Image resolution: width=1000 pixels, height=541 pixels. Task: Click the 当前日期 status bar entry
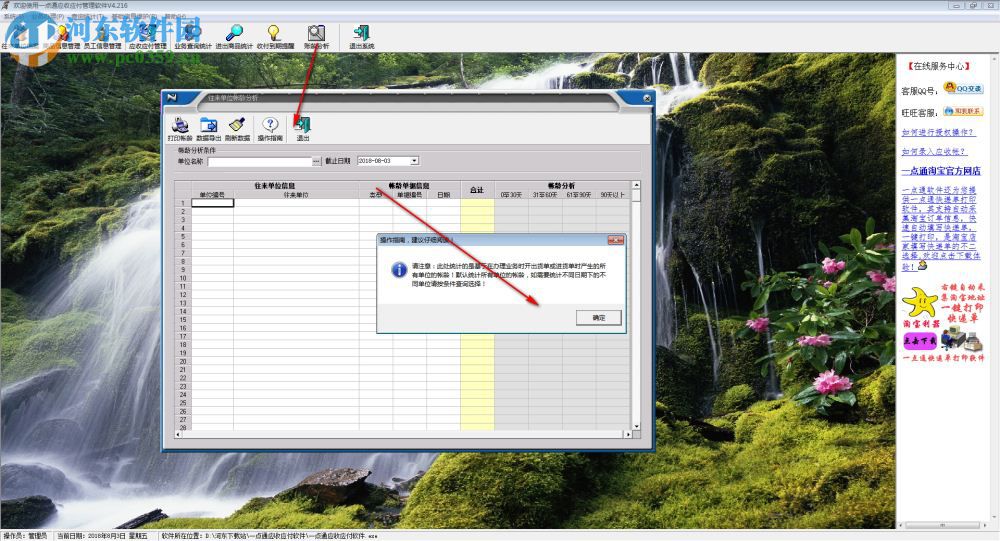tap(102, 536)
